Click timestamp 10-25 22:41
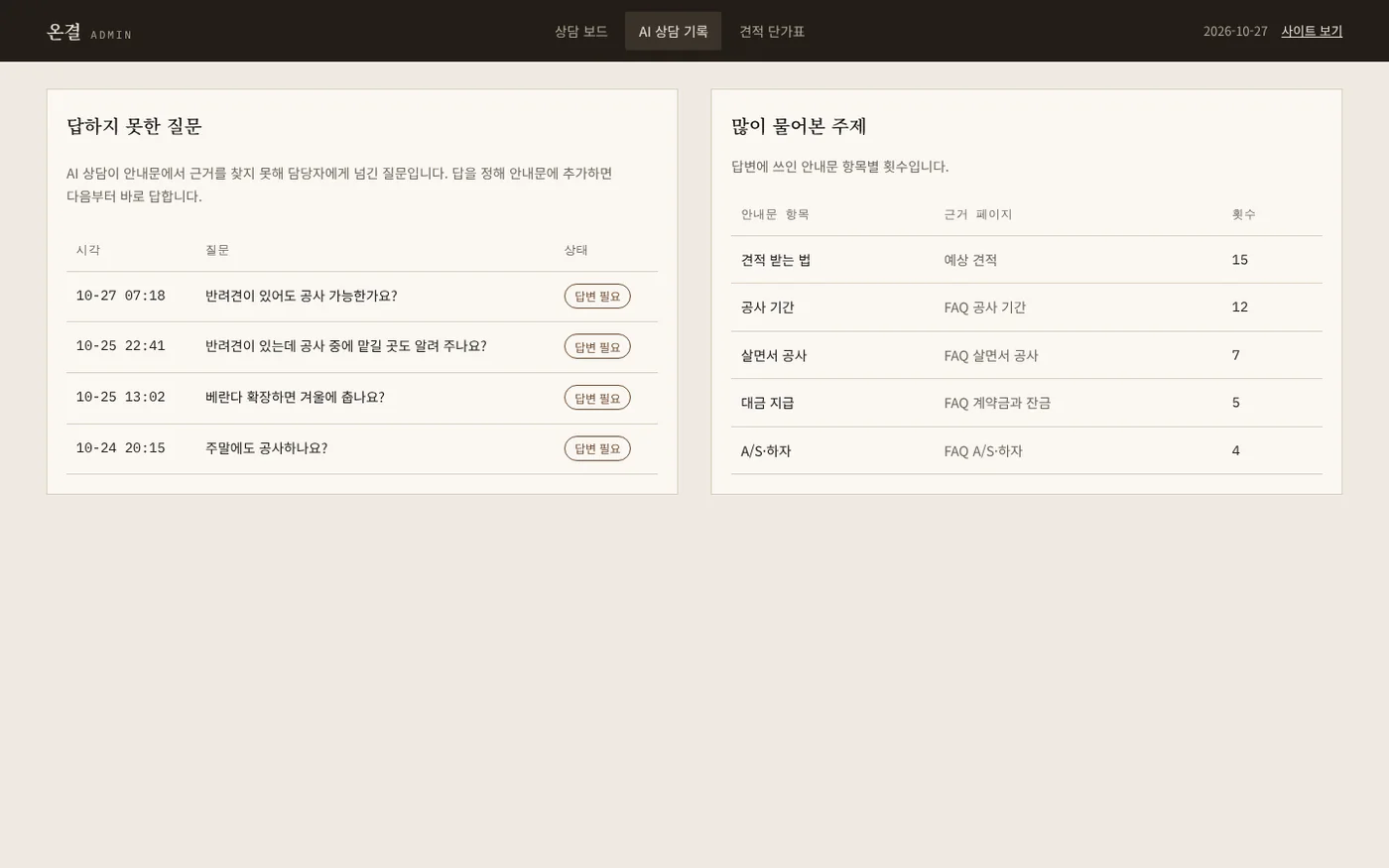Screen dimensions: 1389x868 point(120,346)
